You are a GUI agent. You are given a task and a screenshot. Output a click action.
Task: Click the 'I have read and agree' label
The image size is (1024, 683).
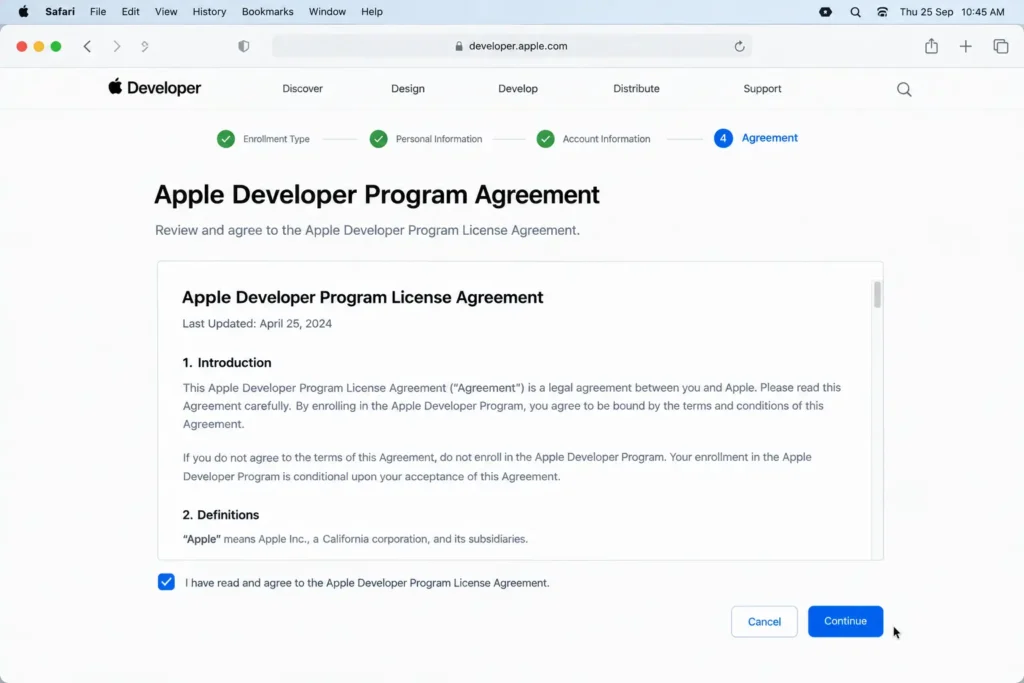pyautogui.click(x=367, y=583)
